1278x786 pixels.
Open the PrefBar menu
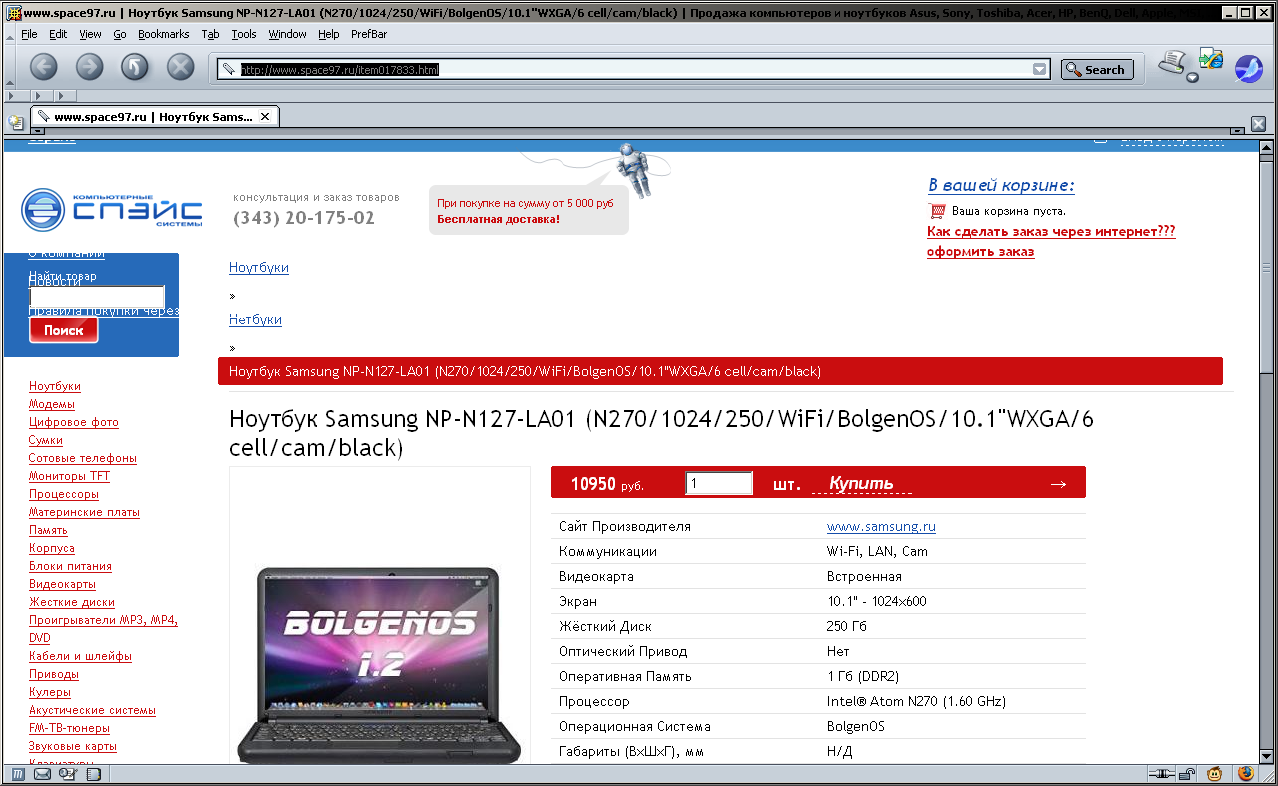coord(369,34)
